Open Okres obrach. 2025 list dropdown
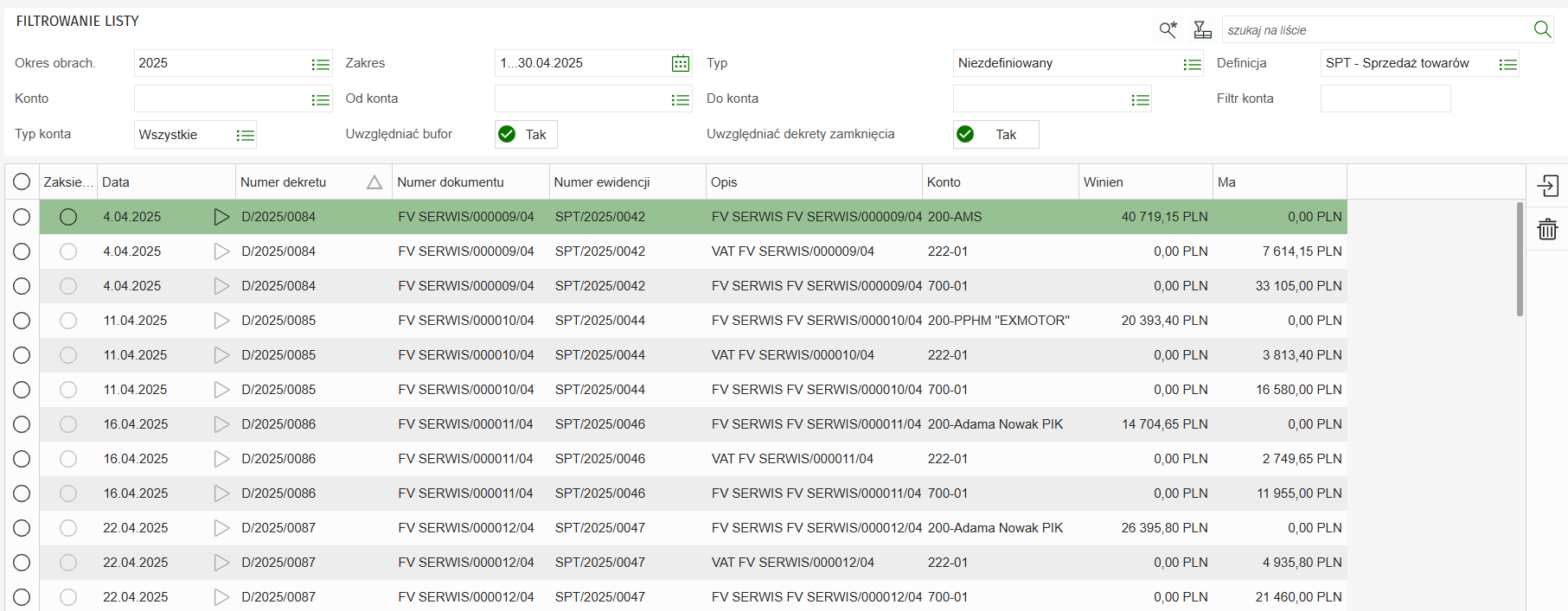The height and width of the screenshot is (611, 1568). (x=321, y=64)
